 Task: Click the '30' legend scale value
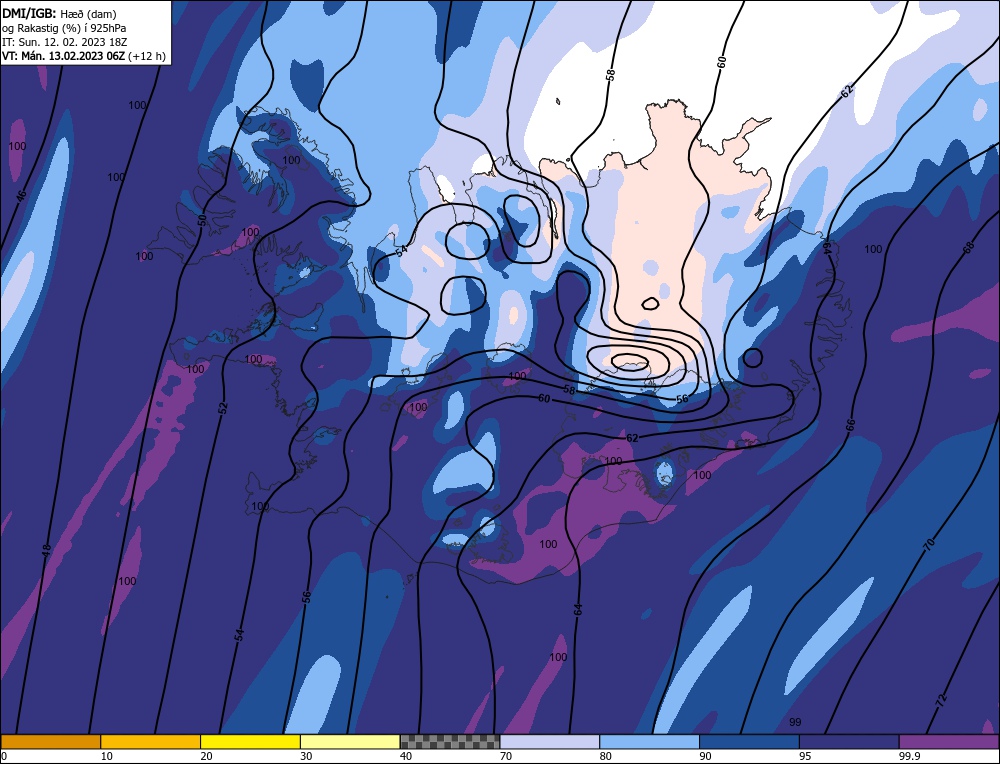(x=306, y=756)
